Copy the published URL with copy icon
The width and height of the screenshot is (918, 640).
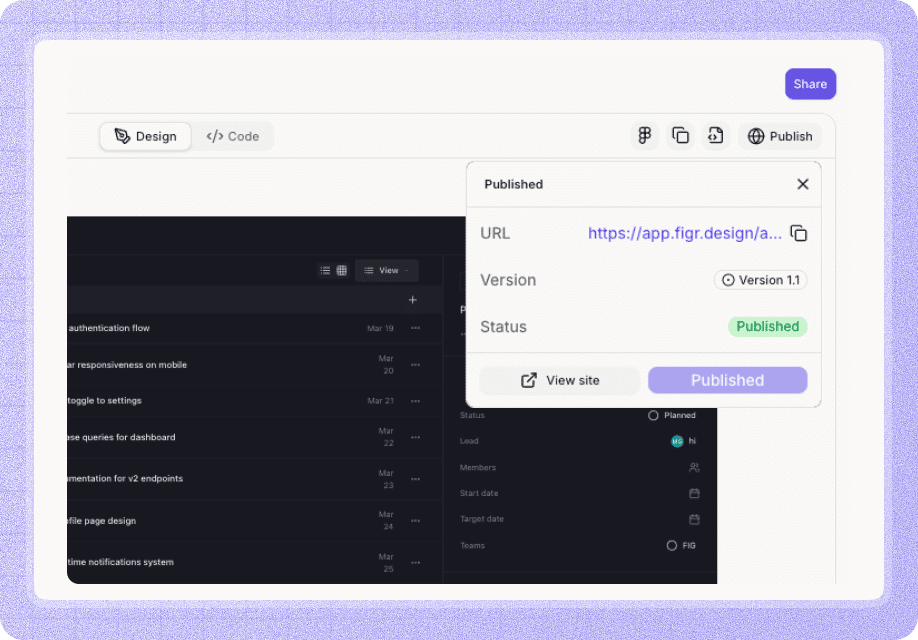tap(799, 233)
